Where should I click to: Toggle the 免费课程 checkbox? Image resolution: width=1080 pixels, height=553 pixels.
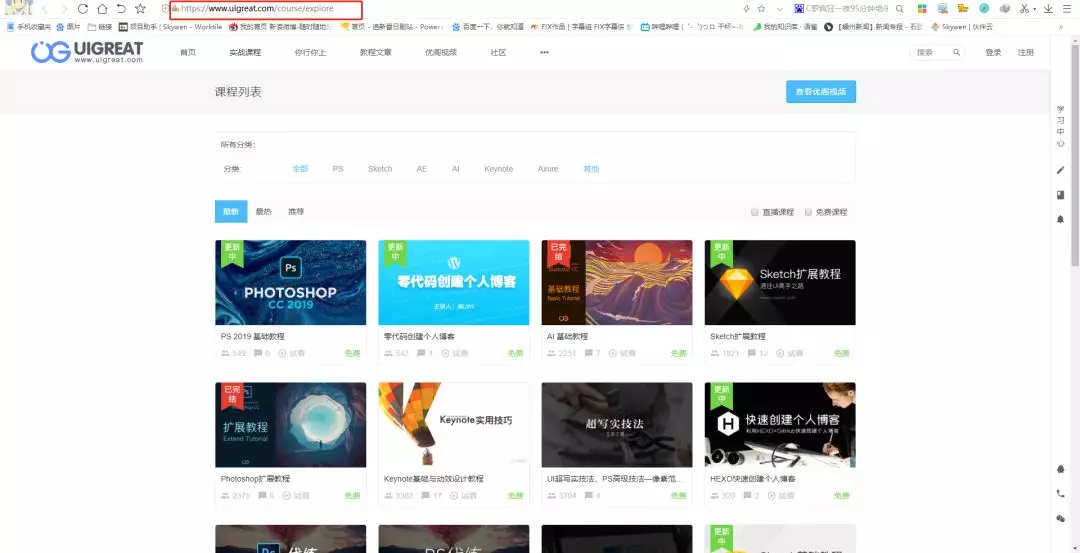(x=808, y=212)
